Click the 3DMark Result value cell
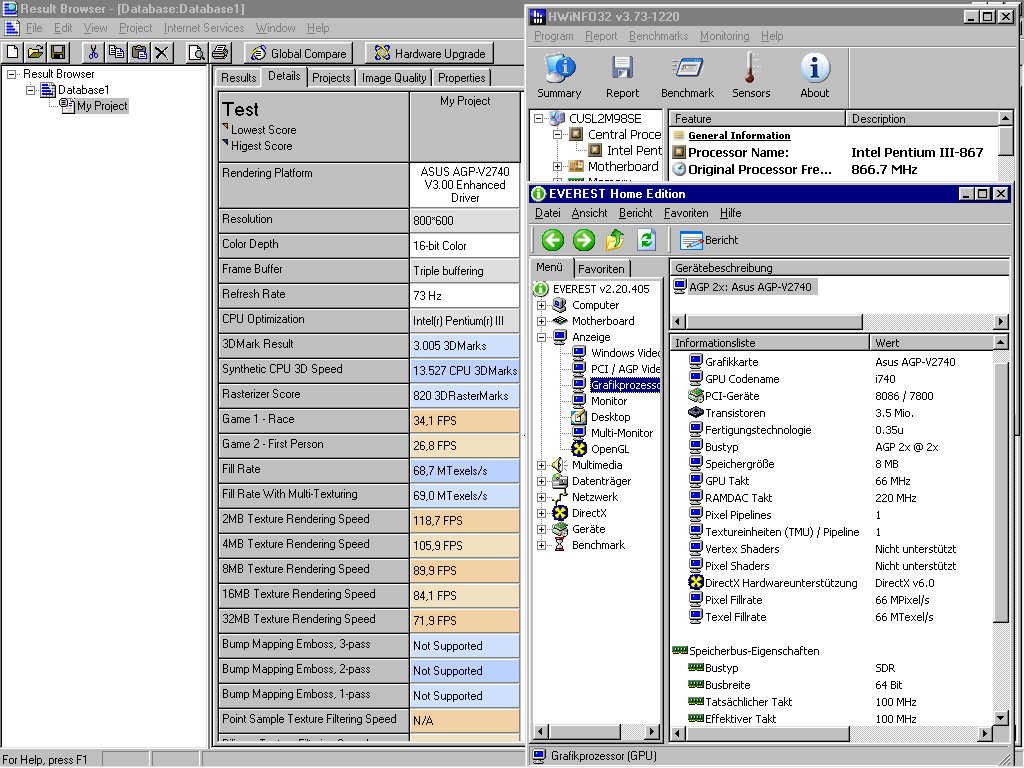This screenshot has height=768, width=1024. pos(464,345)
